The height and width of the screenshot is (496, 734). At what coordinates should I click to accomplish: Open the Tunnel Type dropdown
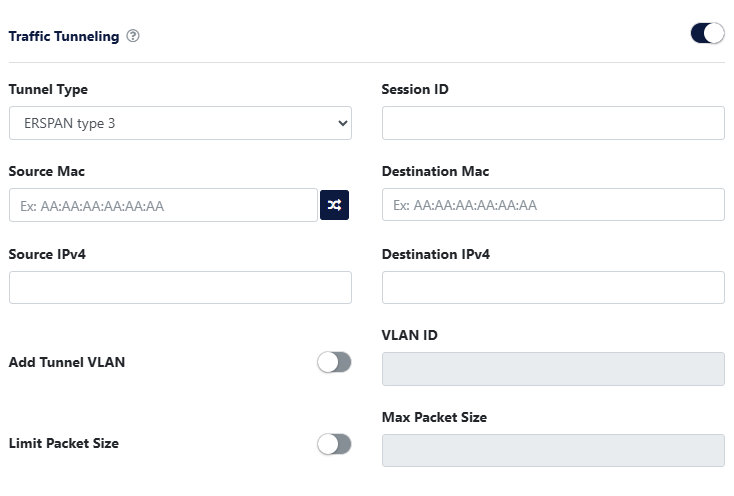coord(180,123)
